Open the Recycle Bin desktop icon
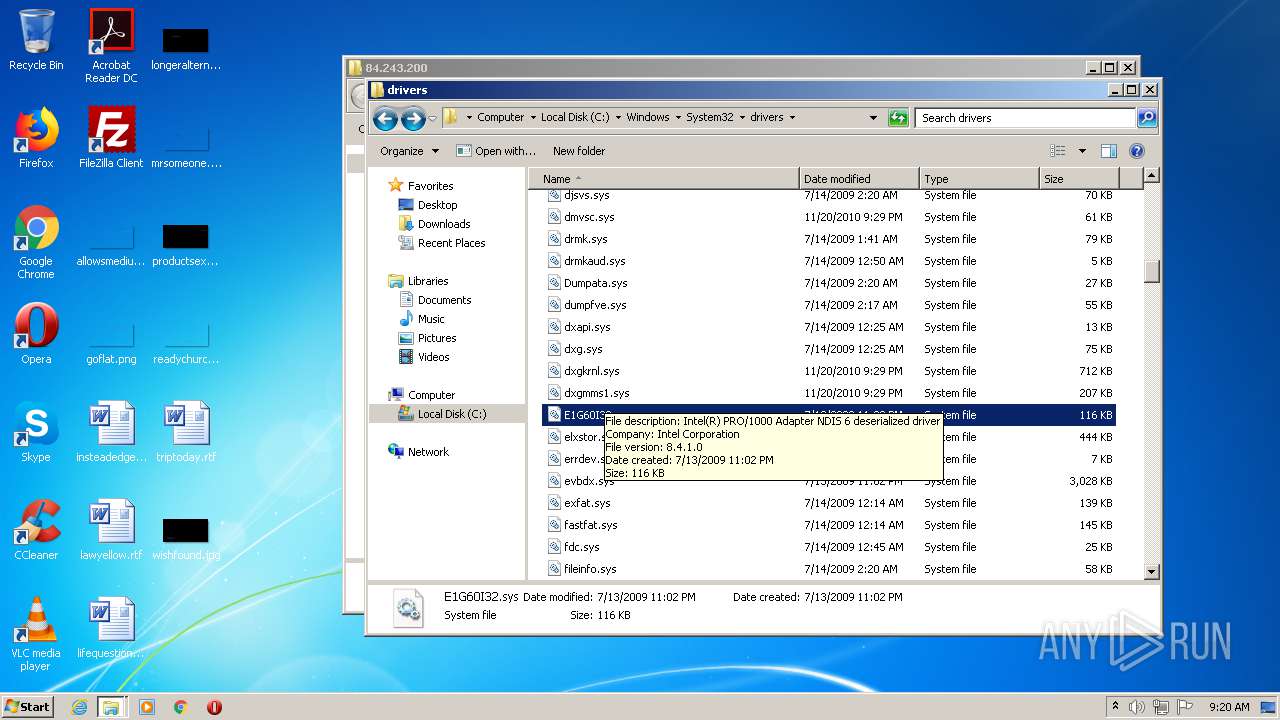Screen dimensions: 1280x720 [36, 40]
